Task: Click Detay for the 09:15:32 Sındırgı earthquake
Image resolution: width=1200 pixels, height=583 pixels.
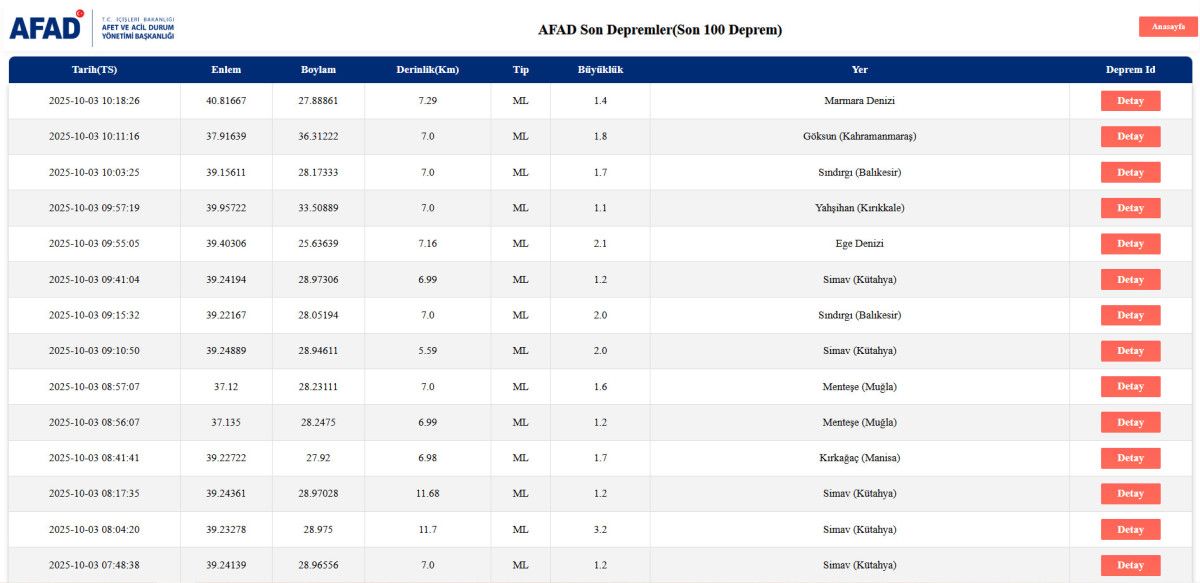Action: [1130, 315]
